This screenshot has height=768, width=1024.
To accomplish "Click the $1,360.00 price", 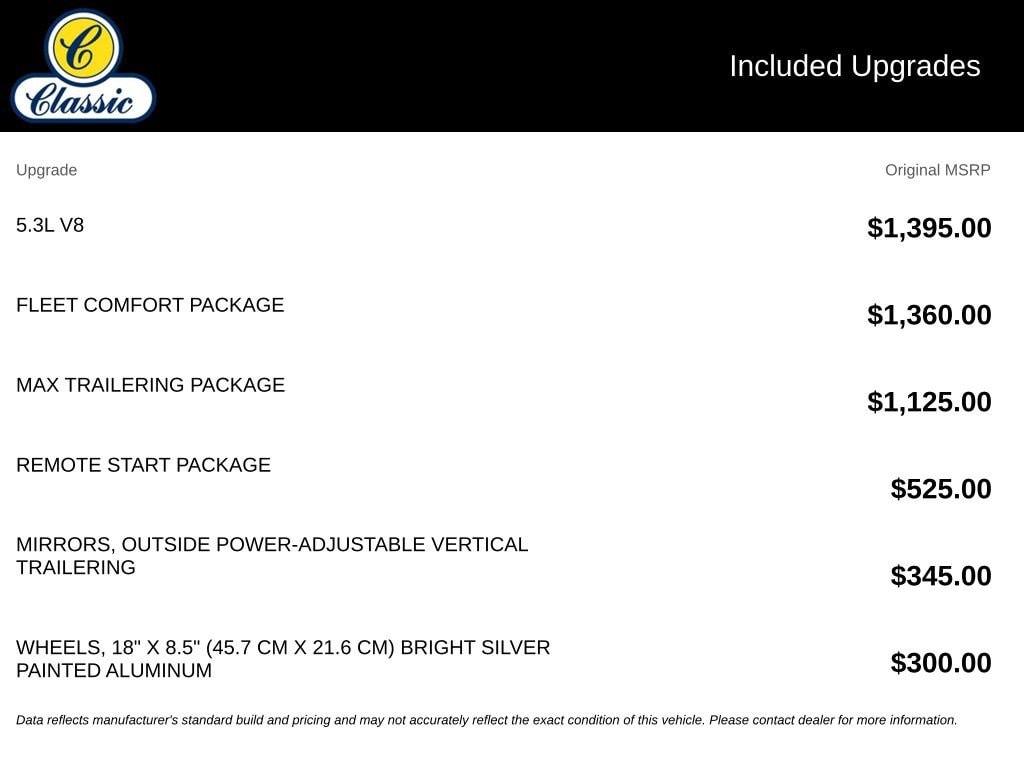I will click(x=929, y=315).
